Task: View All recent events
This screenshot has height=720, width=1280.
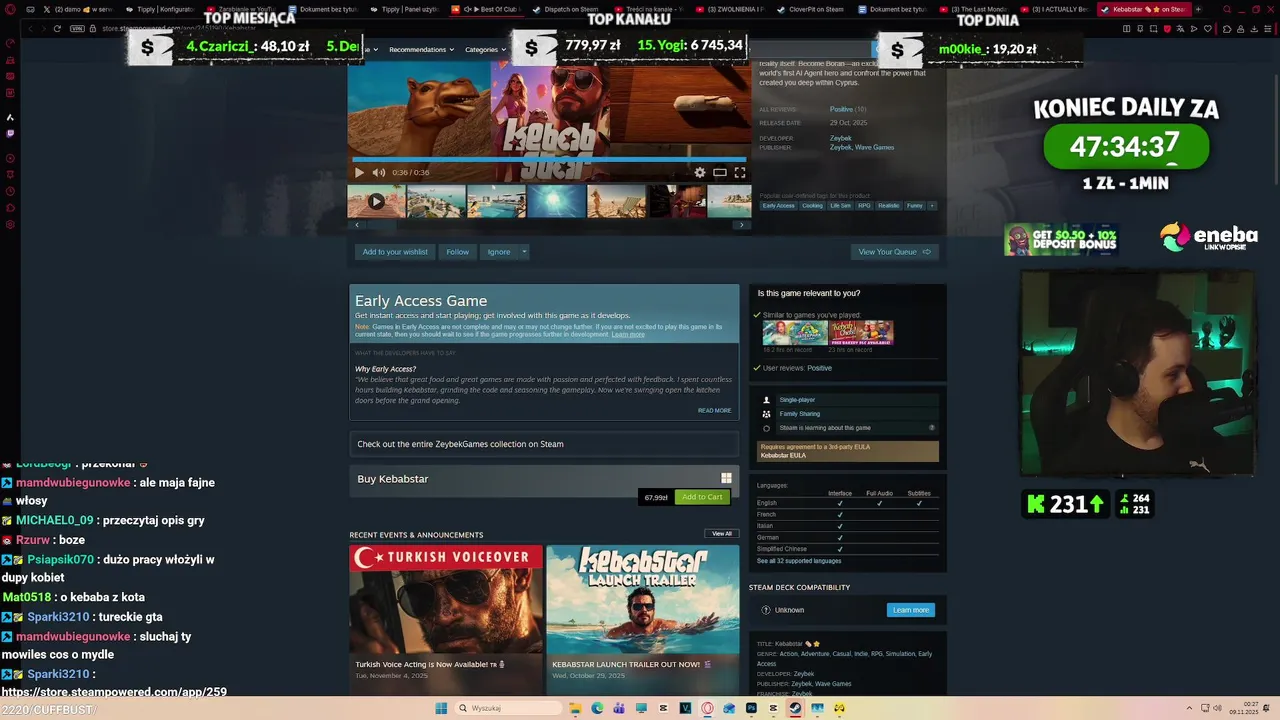Action: (722, 534)
